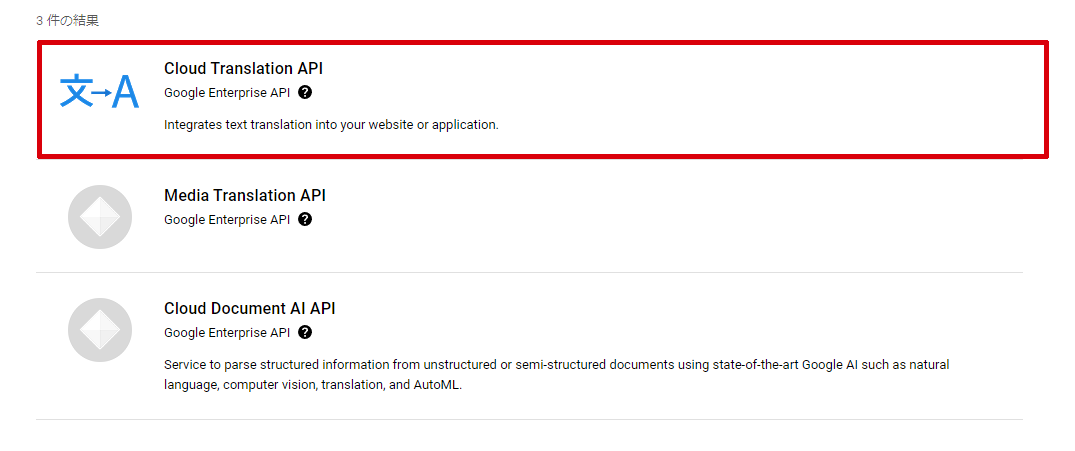Image resolution: width=1075 pixels, height=451 pixels.
Task: Click the 文 character in the translate icon
Action: pyautogui.click(x=76, y=92)
